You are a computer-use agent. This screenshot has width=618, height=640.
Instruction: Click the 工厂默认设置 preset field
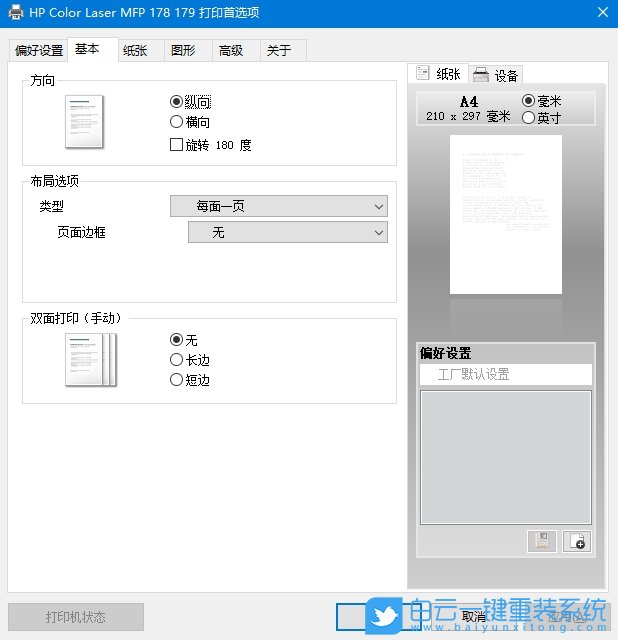click(506, 374)
